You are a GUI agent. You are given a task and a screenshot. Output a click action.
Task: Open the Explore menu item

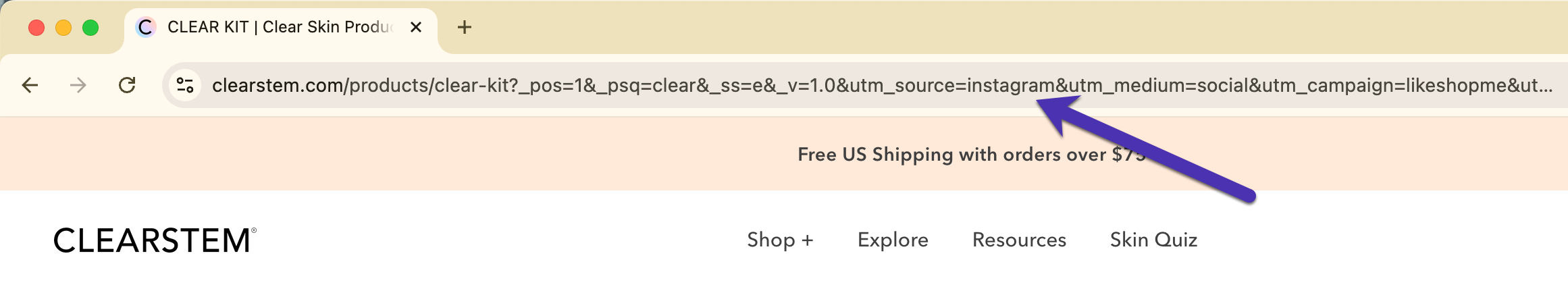(893, 240)
